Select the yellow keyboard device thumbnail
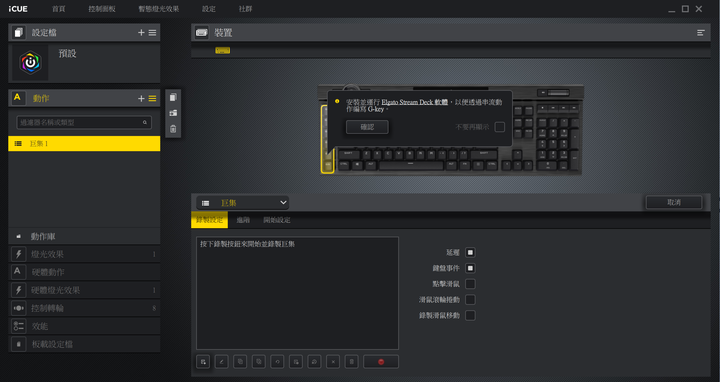This screenshot has width=720, height=382. coord(223,51)
